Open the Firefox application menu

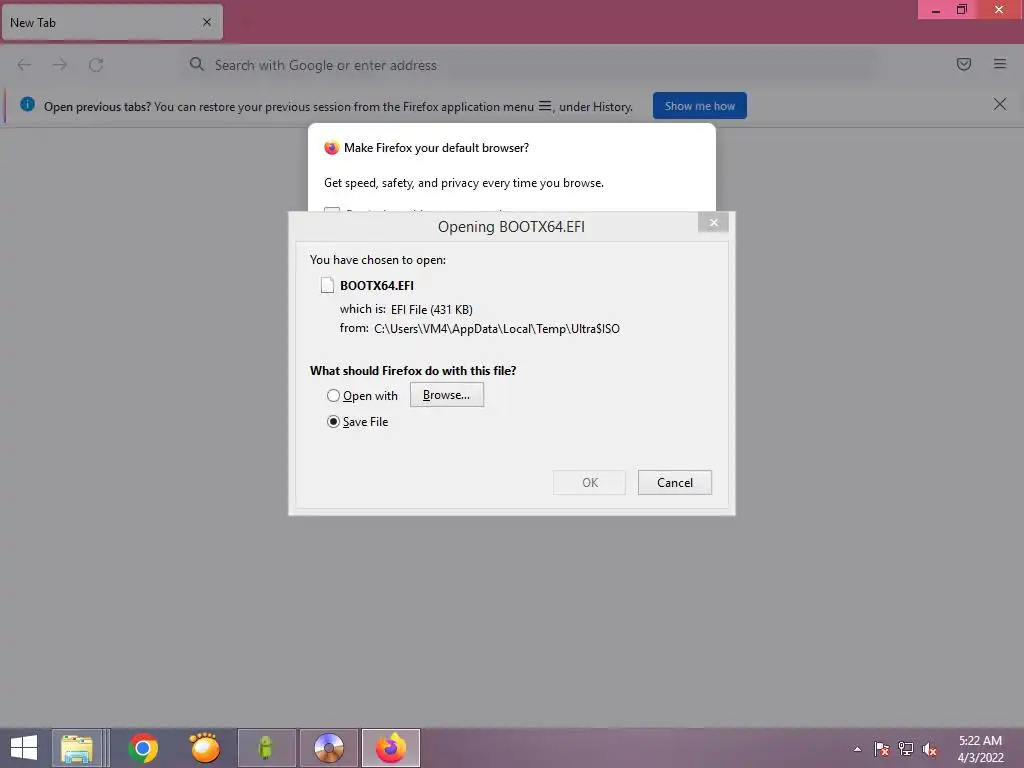1000,64
